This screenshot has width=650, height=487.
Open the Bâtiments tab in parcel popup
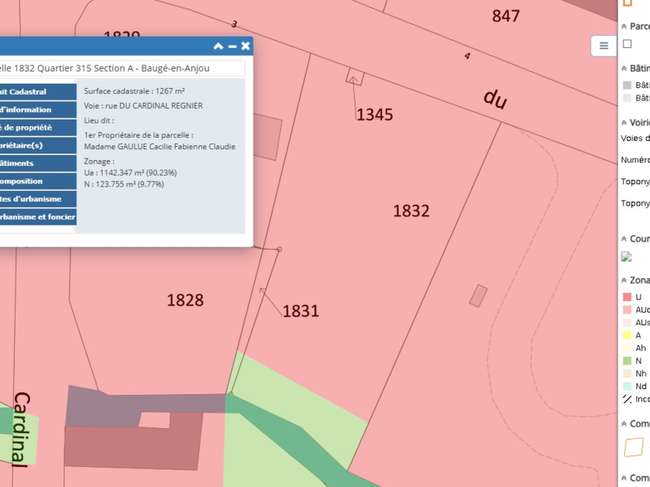pos(38,163)
